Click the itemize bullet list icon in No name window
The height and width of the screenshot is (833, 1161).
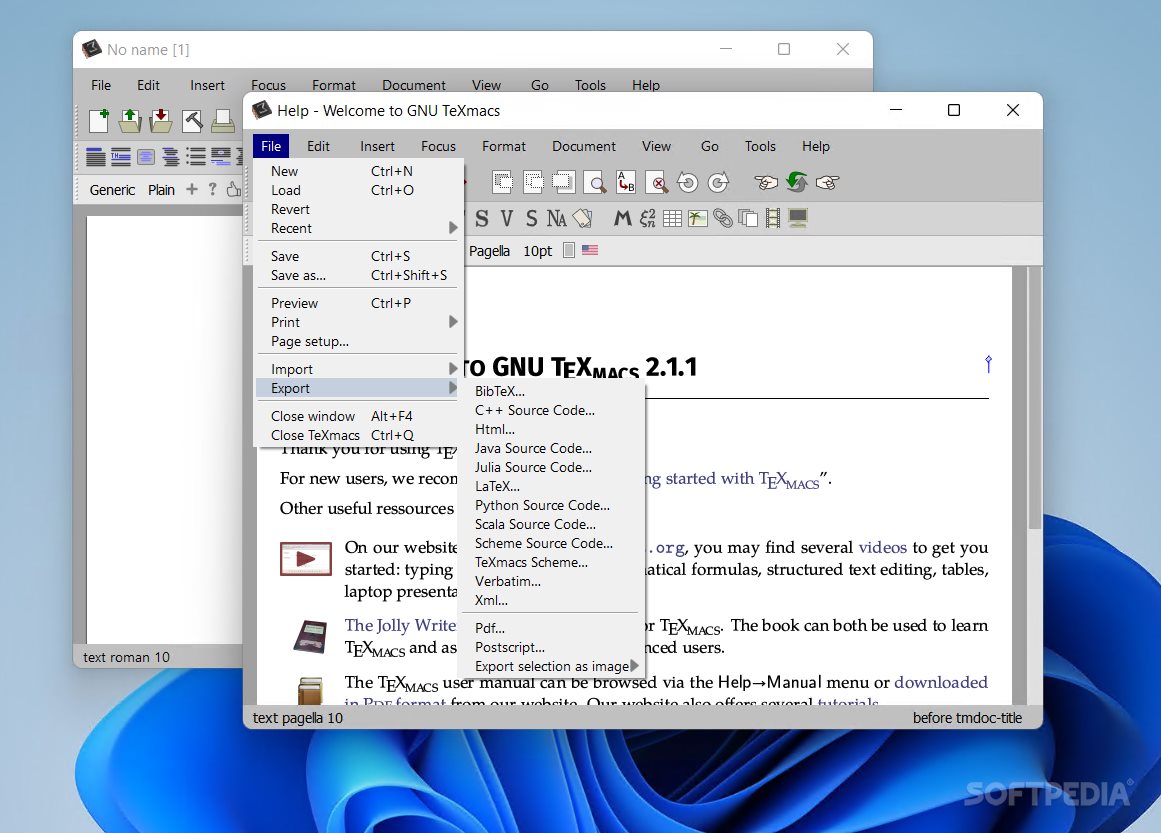click(x=195, y=156)
